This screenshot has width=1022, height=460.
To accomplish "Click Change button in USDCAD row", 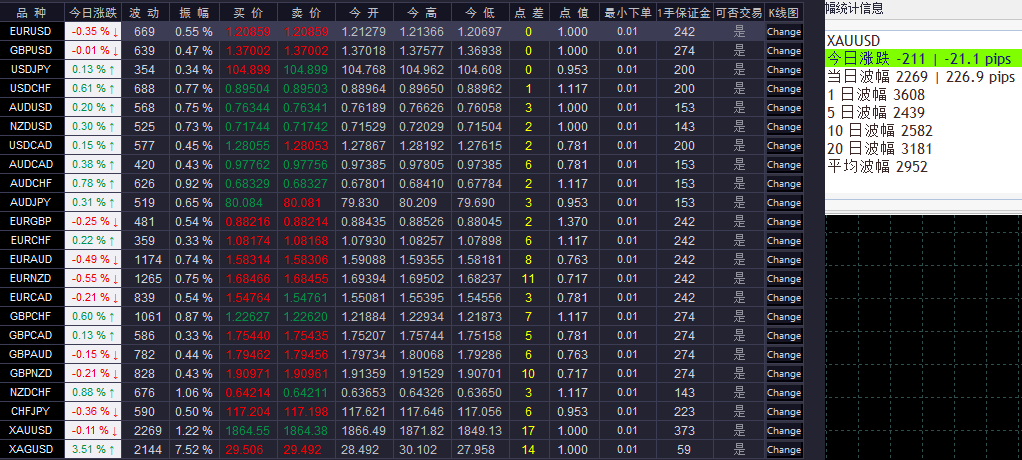I will (784, 146).
